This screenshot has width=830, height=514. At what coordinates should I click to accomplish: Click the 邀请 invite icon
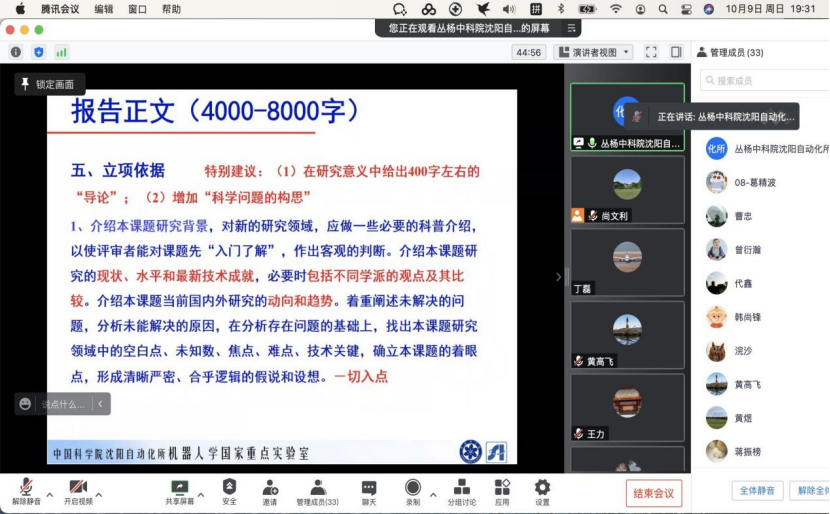270,491
